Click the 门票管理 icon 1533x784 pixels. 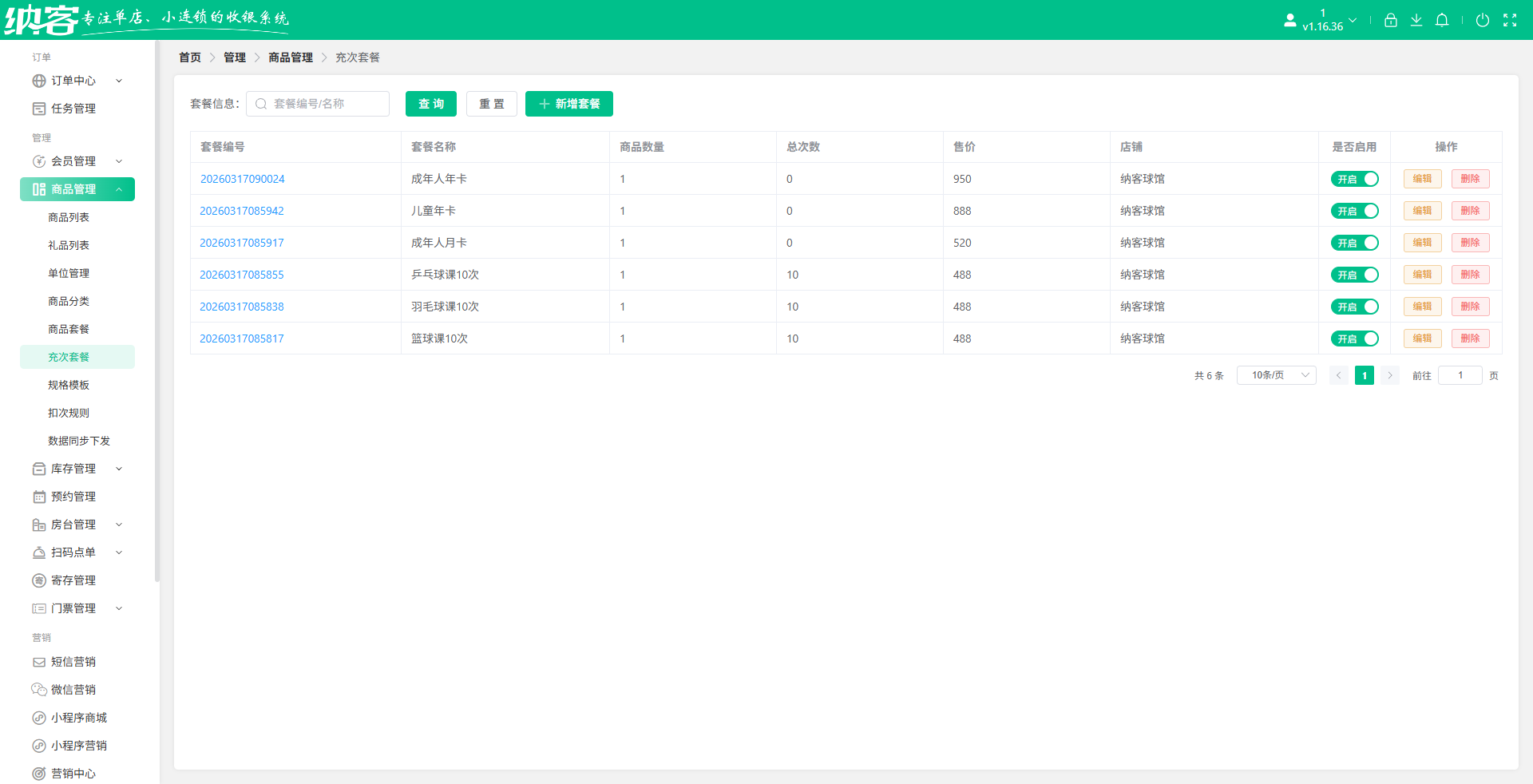(39, 608)
